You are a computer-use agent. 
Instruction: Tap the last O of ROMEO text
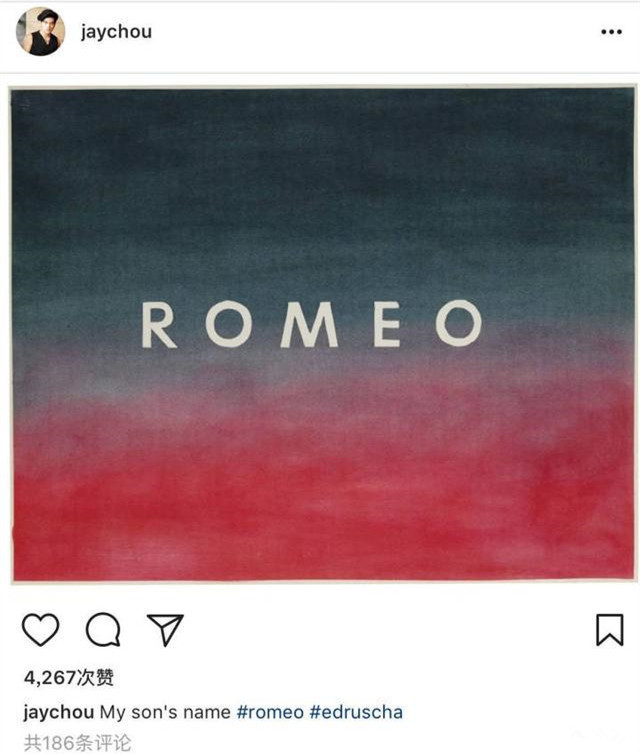[459, 323]
